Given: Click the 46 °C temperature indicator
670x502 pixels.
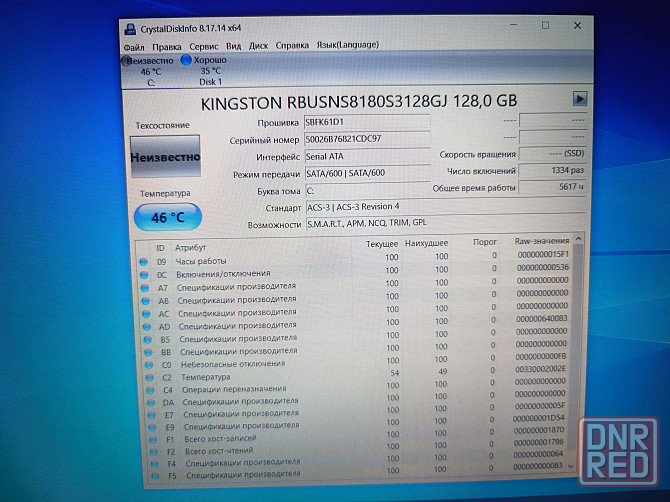Looking at the screenshot, I should tap(168, 217).
